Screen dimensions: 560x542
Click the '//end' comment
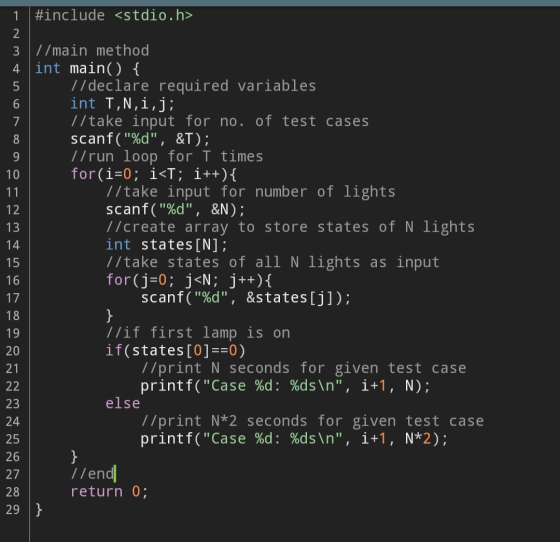92,474
